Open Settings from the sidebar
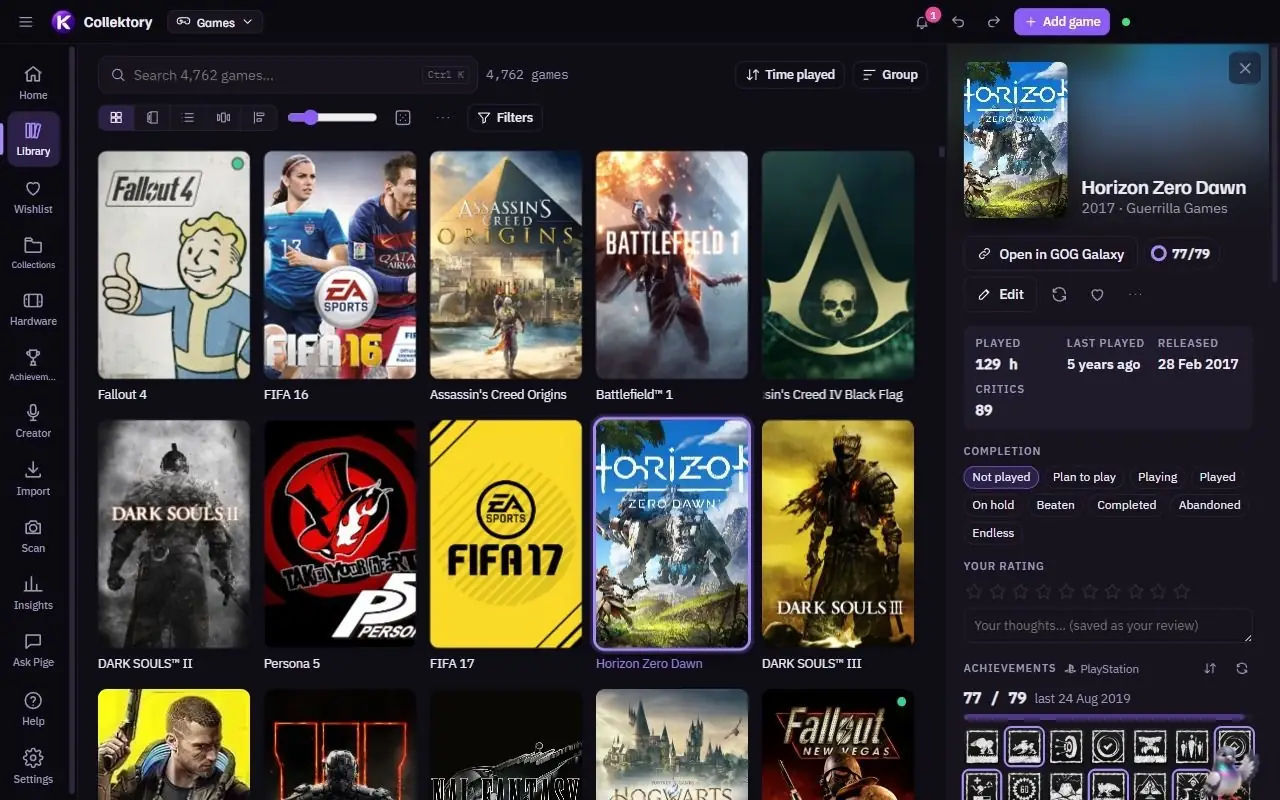 click(33, 767)
